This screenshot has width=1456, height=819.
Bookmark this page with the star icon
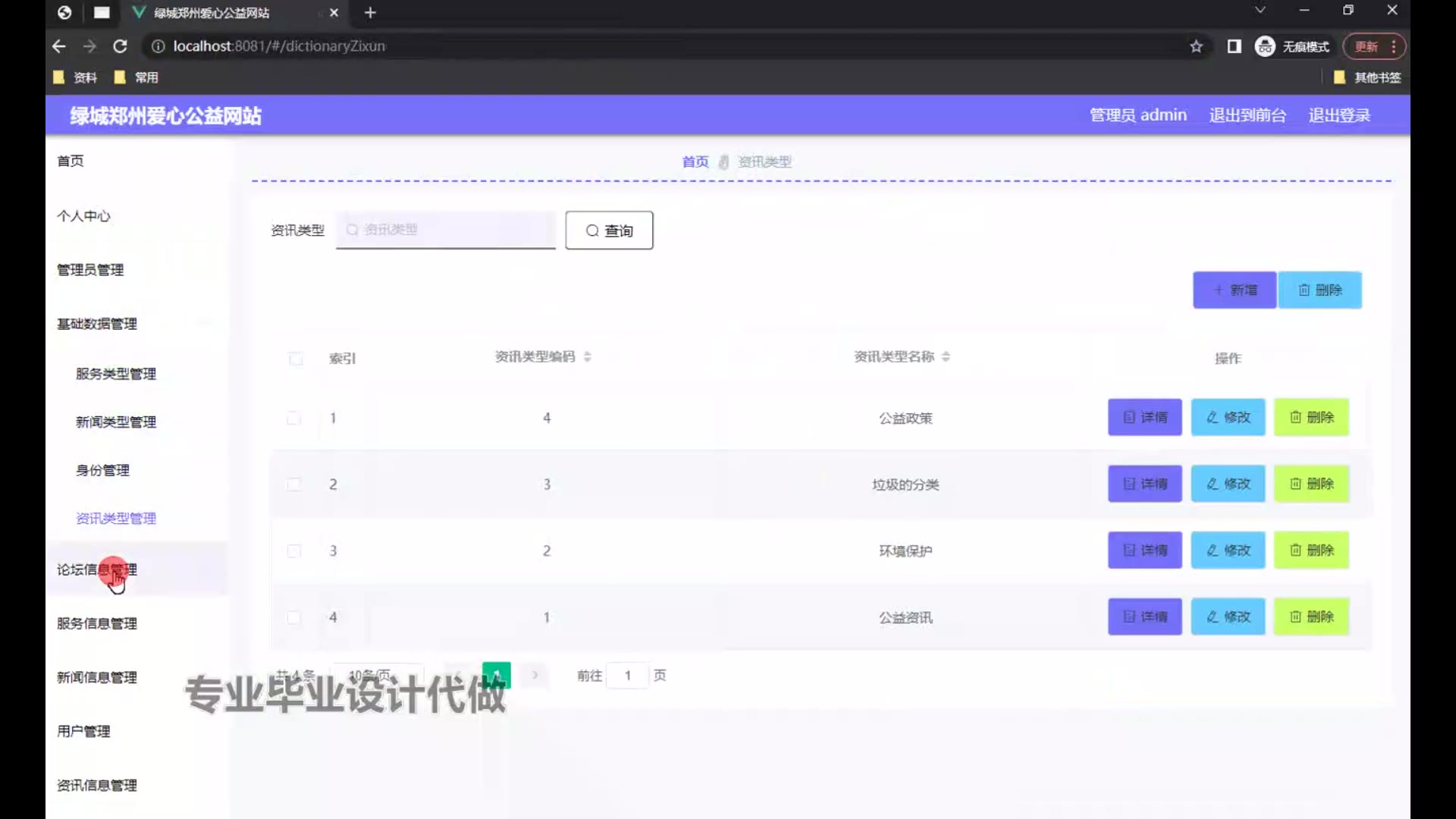point(1196,46)
